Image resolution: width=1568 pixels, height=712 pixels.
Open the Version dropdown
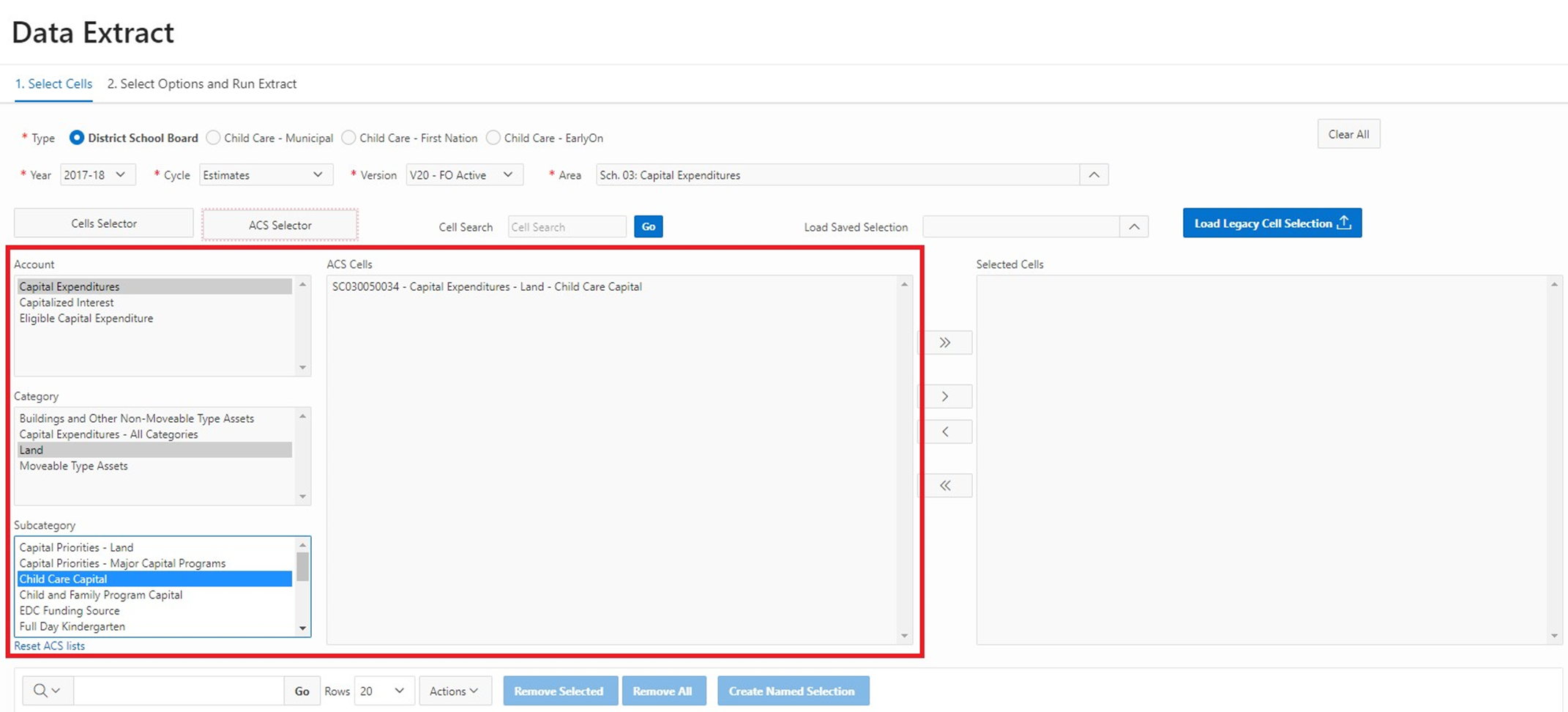tap(463, 175)
